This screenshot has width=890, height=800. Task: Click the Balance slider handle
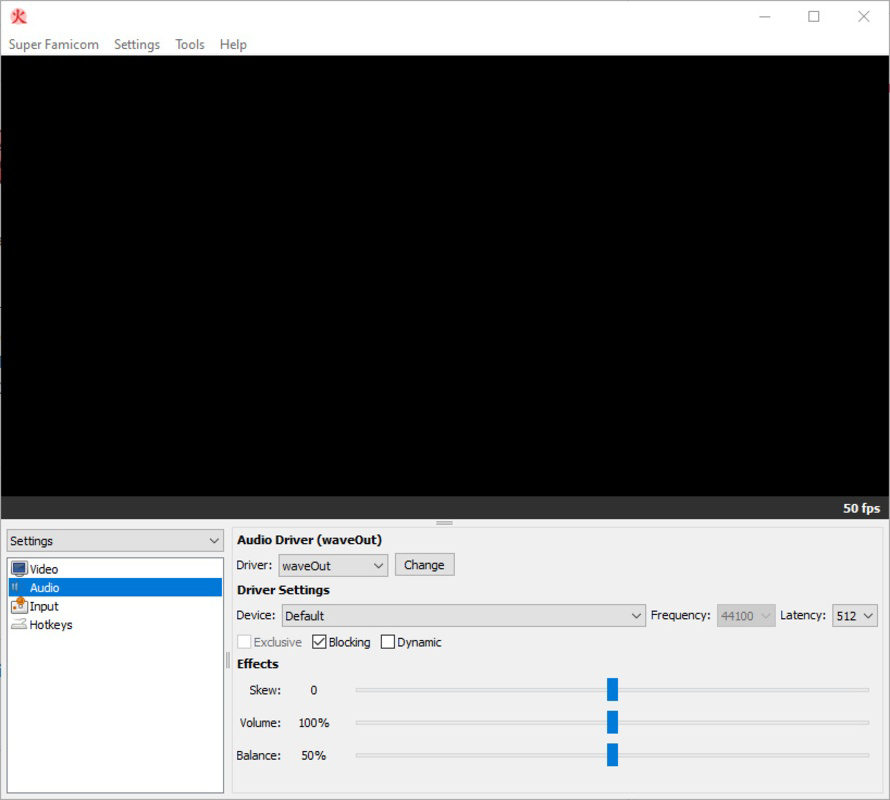[x=612, y=755]
